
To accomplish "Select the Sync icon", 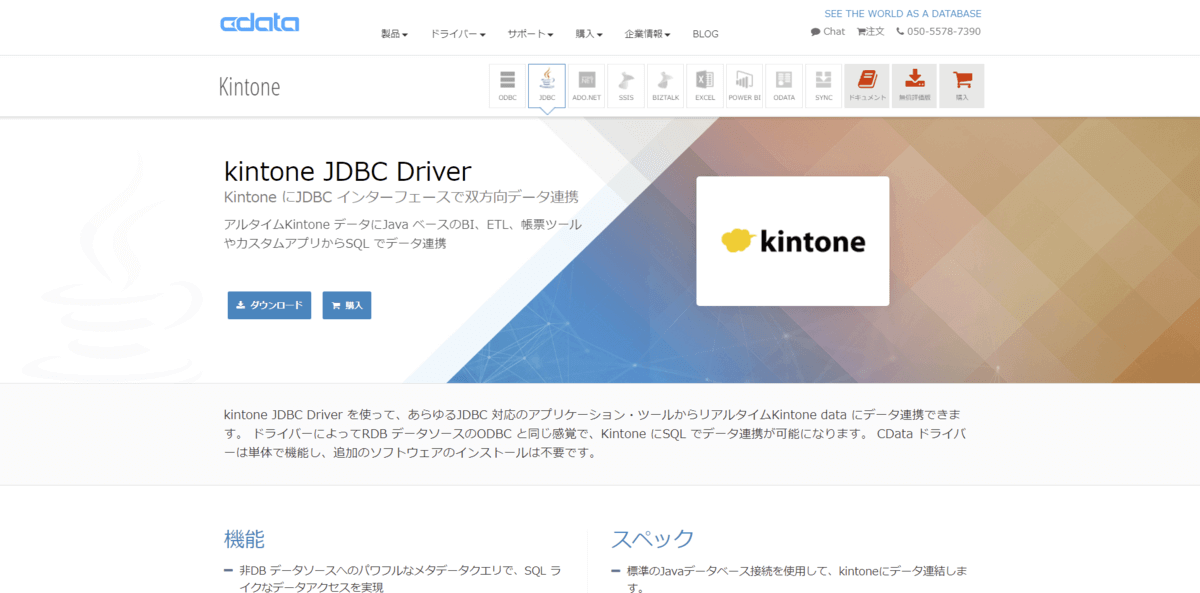I will click(823, 86).
